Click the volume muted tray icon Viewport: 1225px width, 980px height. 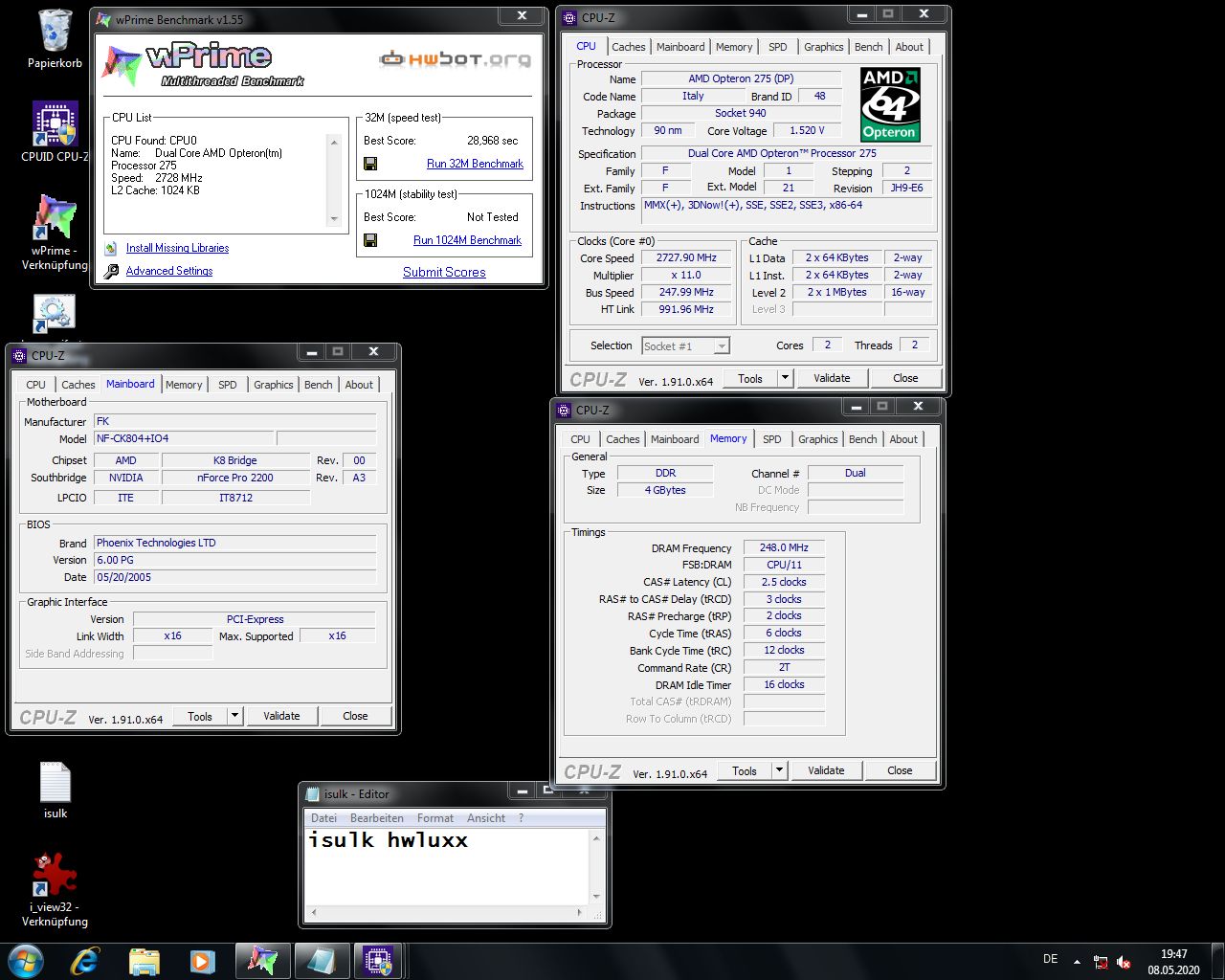(1125, 962)
